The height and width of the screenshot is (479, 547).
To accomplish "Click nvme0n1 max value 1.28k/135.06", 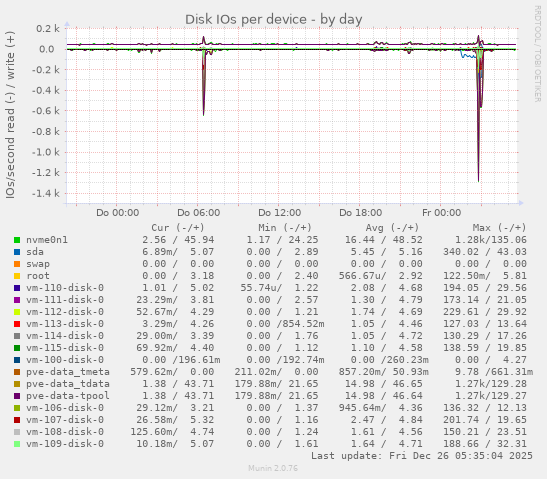I will pos(490,240).
